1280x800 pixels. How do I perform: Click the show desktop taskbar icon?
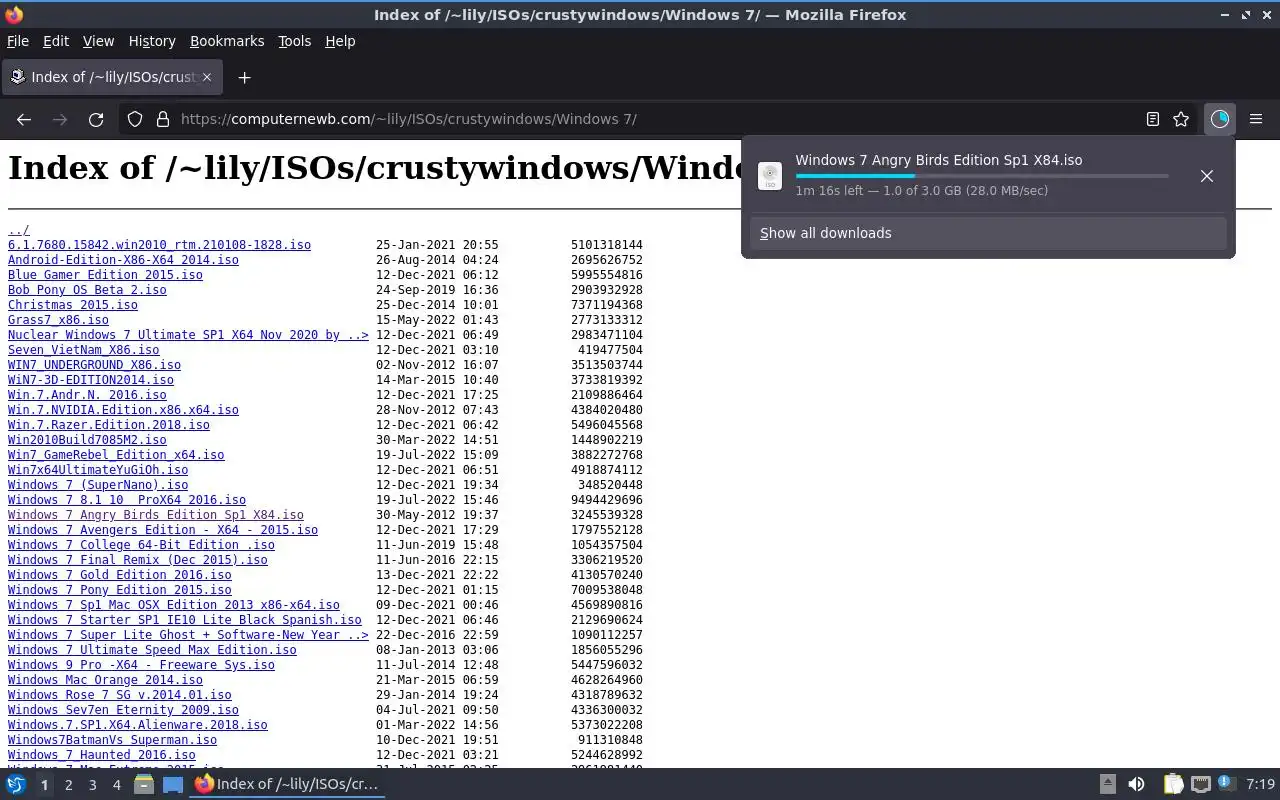(x=173, y=785)
